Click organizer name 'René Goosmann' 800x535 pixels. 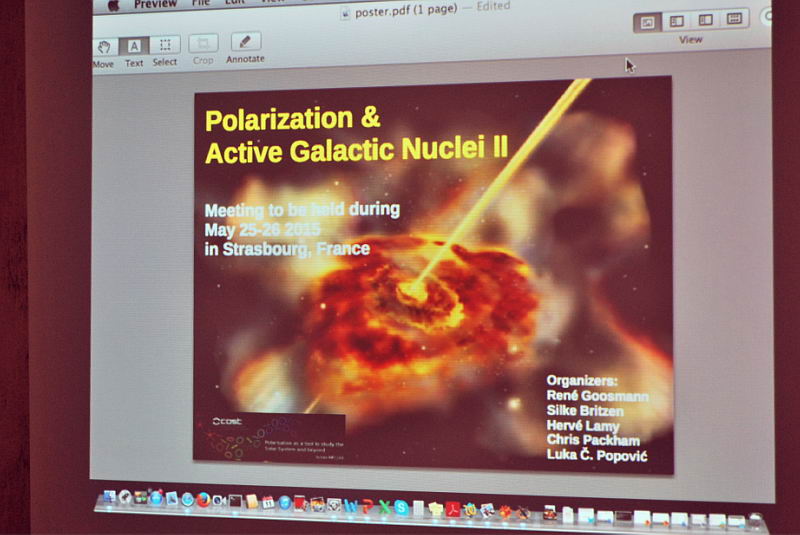tap(597, 396)
